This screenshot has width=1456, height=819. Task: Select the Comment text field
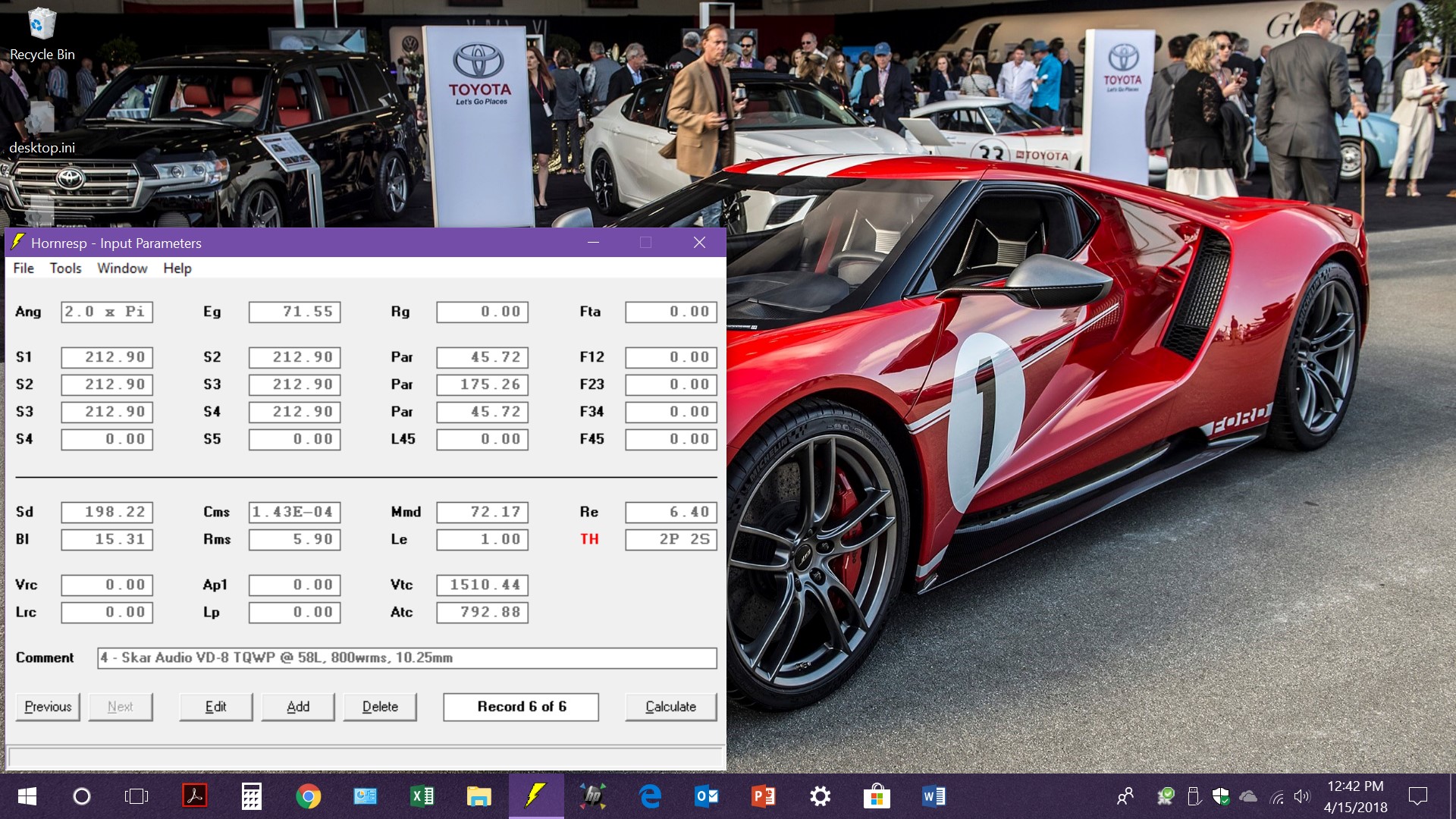click(x=407, y=657)
